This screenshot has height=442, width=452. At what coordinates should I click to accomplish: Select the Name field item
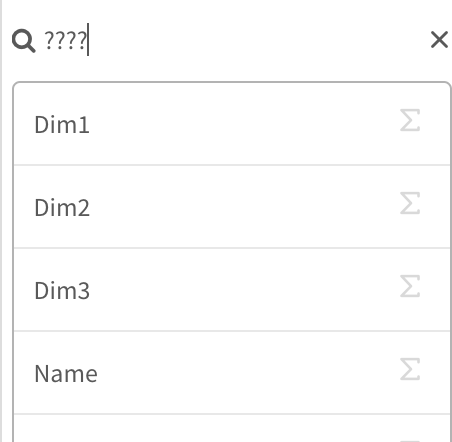click(232, 373)
